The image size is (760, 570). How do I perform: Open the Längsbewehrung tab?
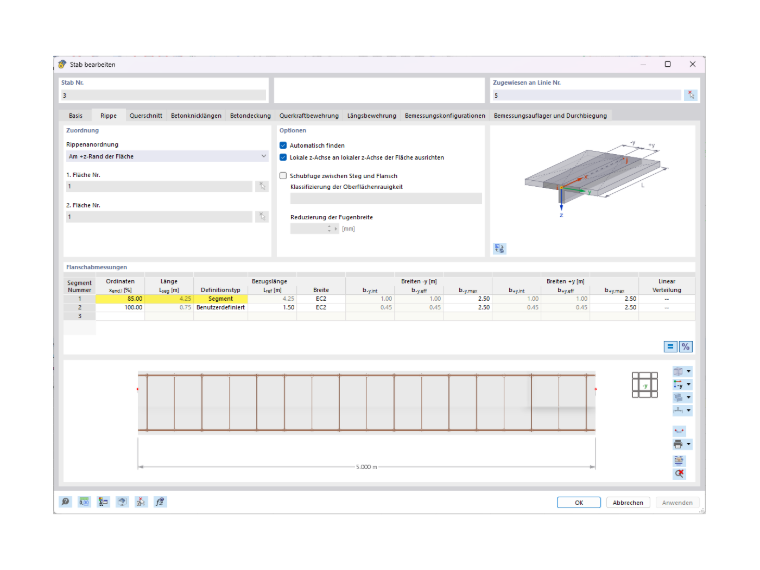372,116
